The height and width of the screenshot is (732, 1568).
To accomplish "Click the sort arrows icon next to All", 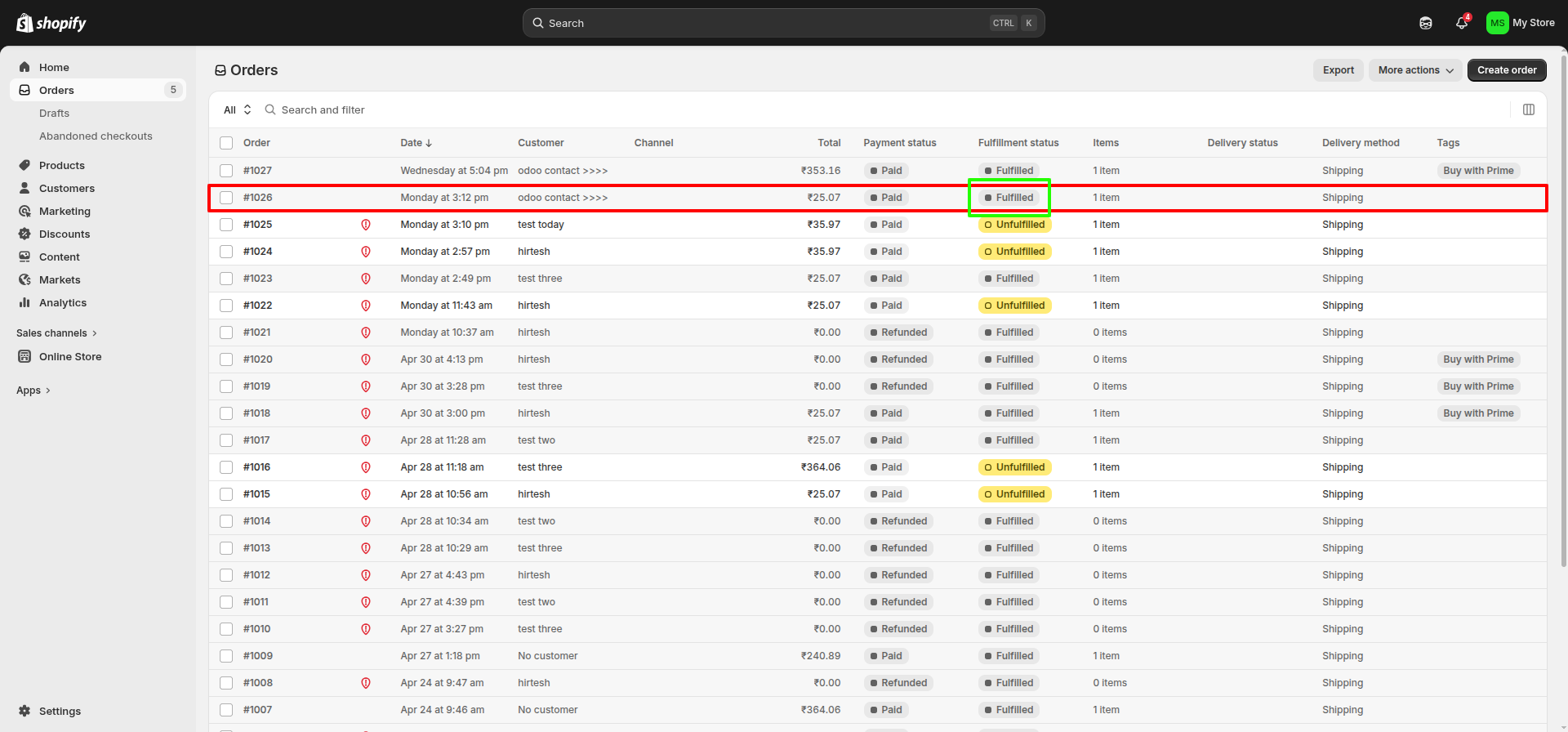I will (x=247, y=109).
